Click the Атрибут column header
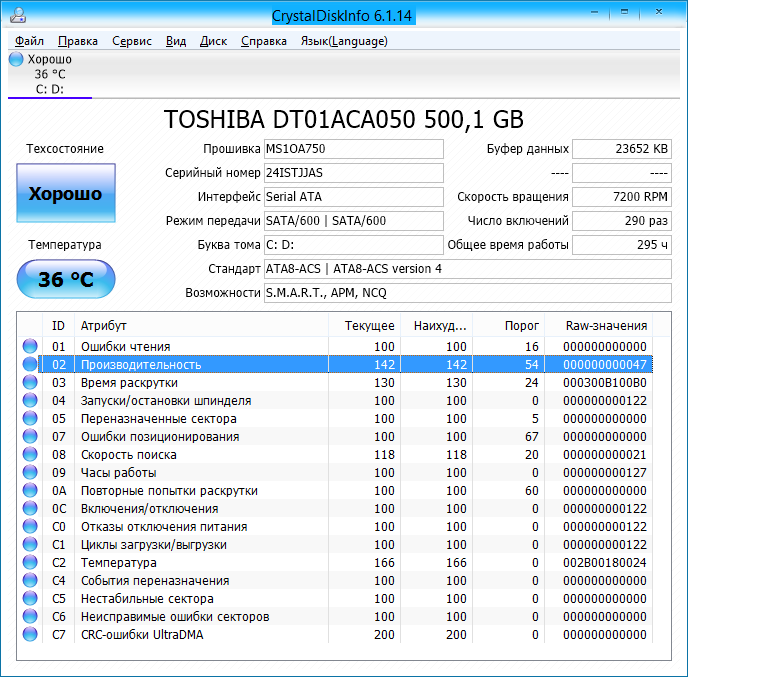 pos(201,325)
